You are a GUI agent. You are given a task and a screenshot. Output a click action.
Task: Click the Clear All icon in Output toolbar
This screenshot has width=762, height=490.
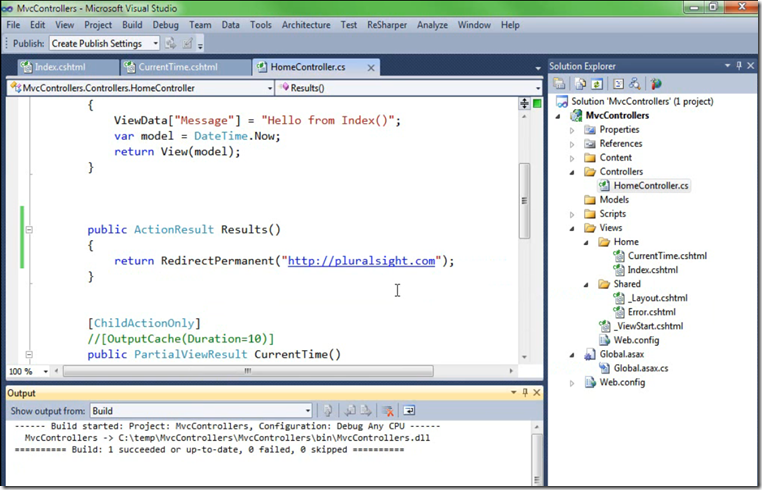(x=388, y=411)
